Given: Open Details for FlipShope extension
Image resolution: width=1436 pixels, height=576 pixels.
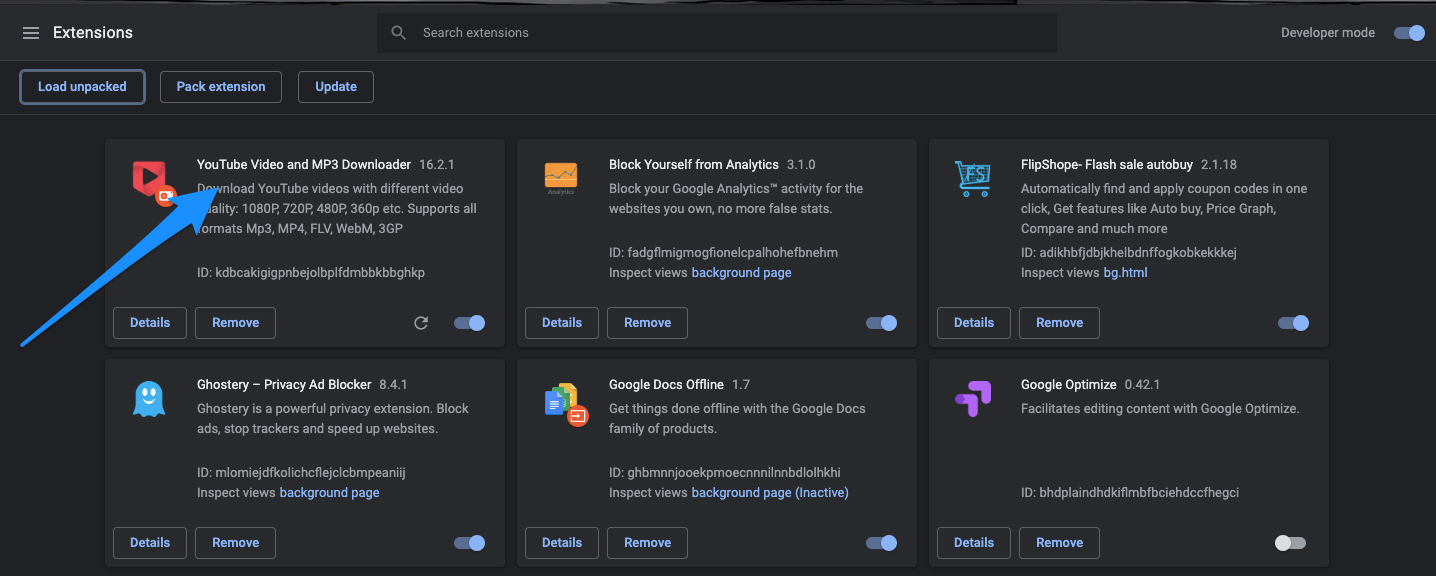Looking at the screenshot, I should tap(974, 323).
